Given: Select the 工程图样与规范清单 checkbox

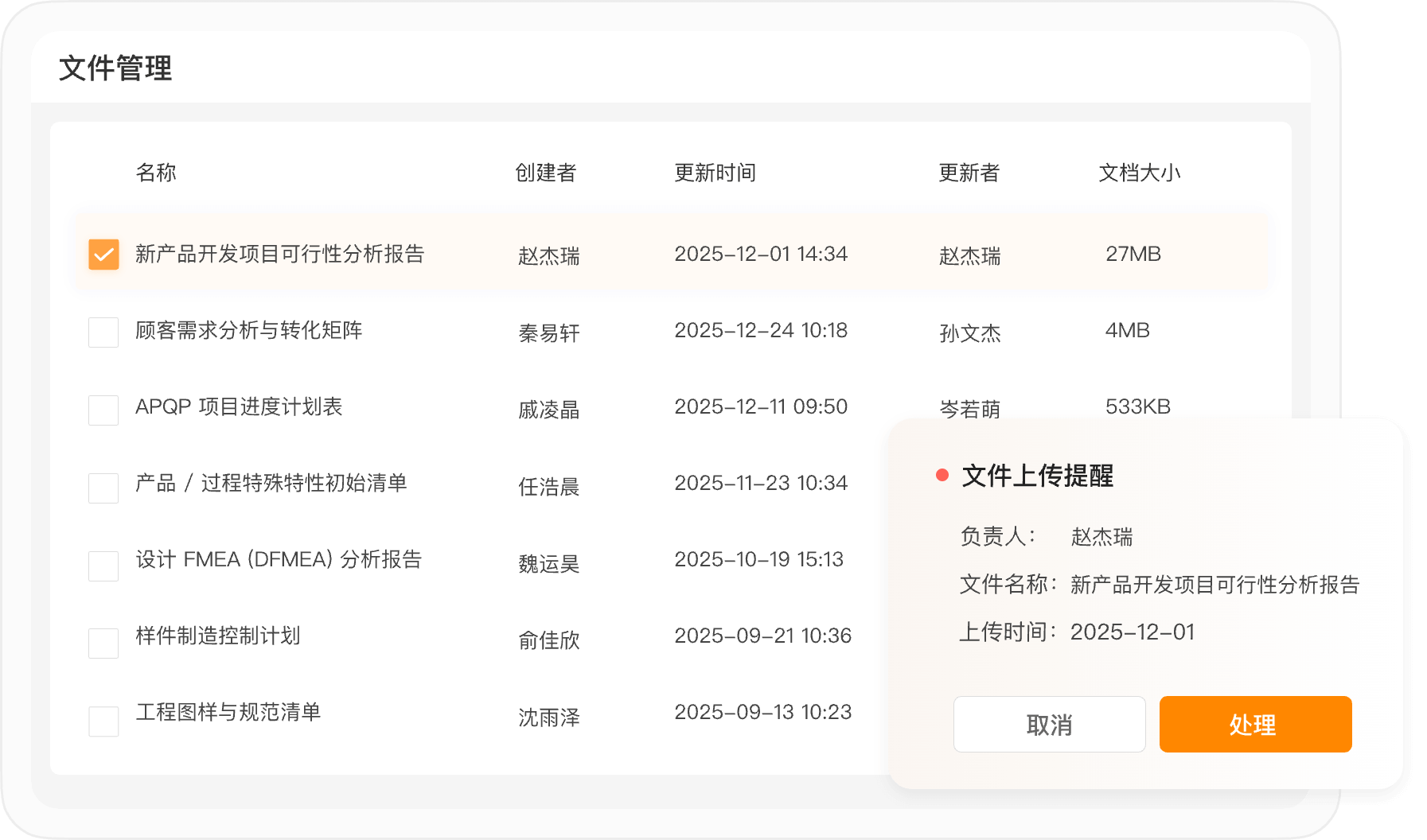Looking at the screenshot, I should pyautogui.click(x=103, y=721).
